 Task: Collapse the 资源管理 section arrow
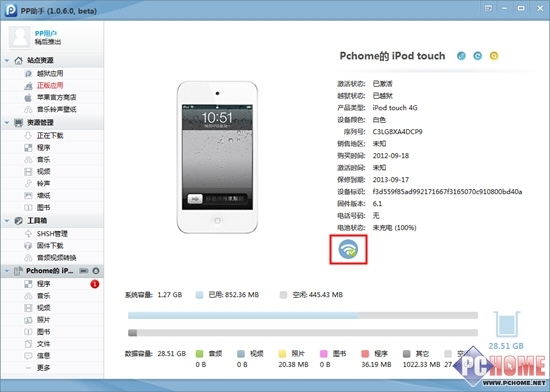[7, 123]
